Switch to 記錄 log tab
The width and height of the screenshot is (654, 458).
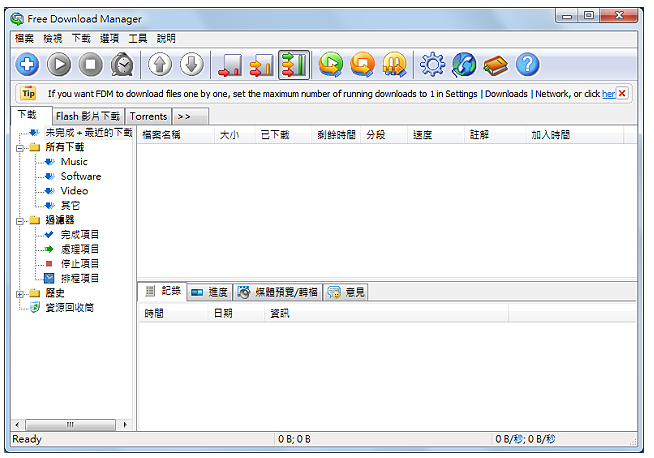tap(162, 291)
